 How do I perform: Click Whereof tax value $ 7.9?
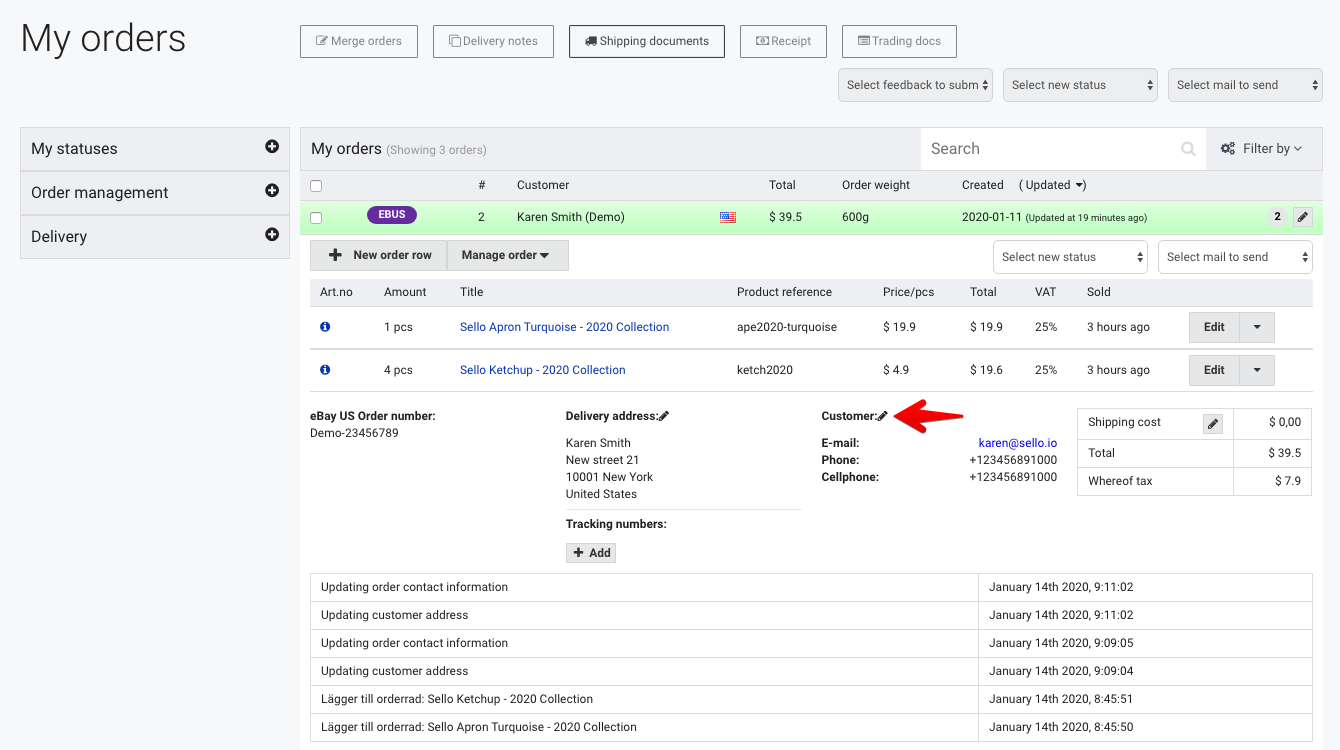(x=1288, y=481)
